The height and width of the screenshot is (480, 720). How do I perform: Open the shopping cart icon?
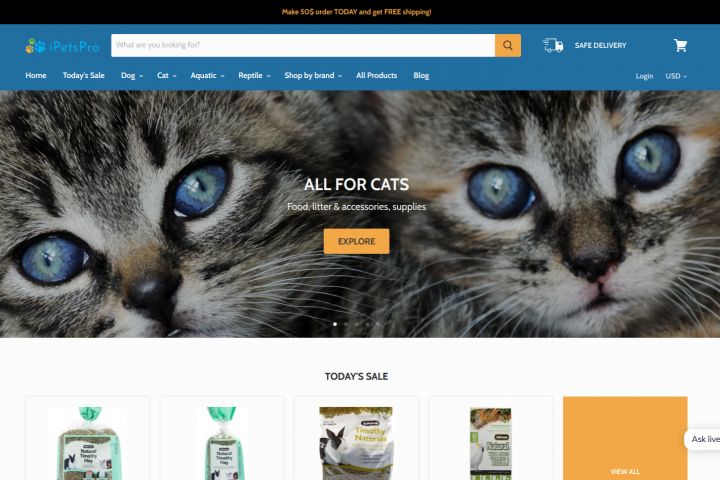(x=680, y=45)
